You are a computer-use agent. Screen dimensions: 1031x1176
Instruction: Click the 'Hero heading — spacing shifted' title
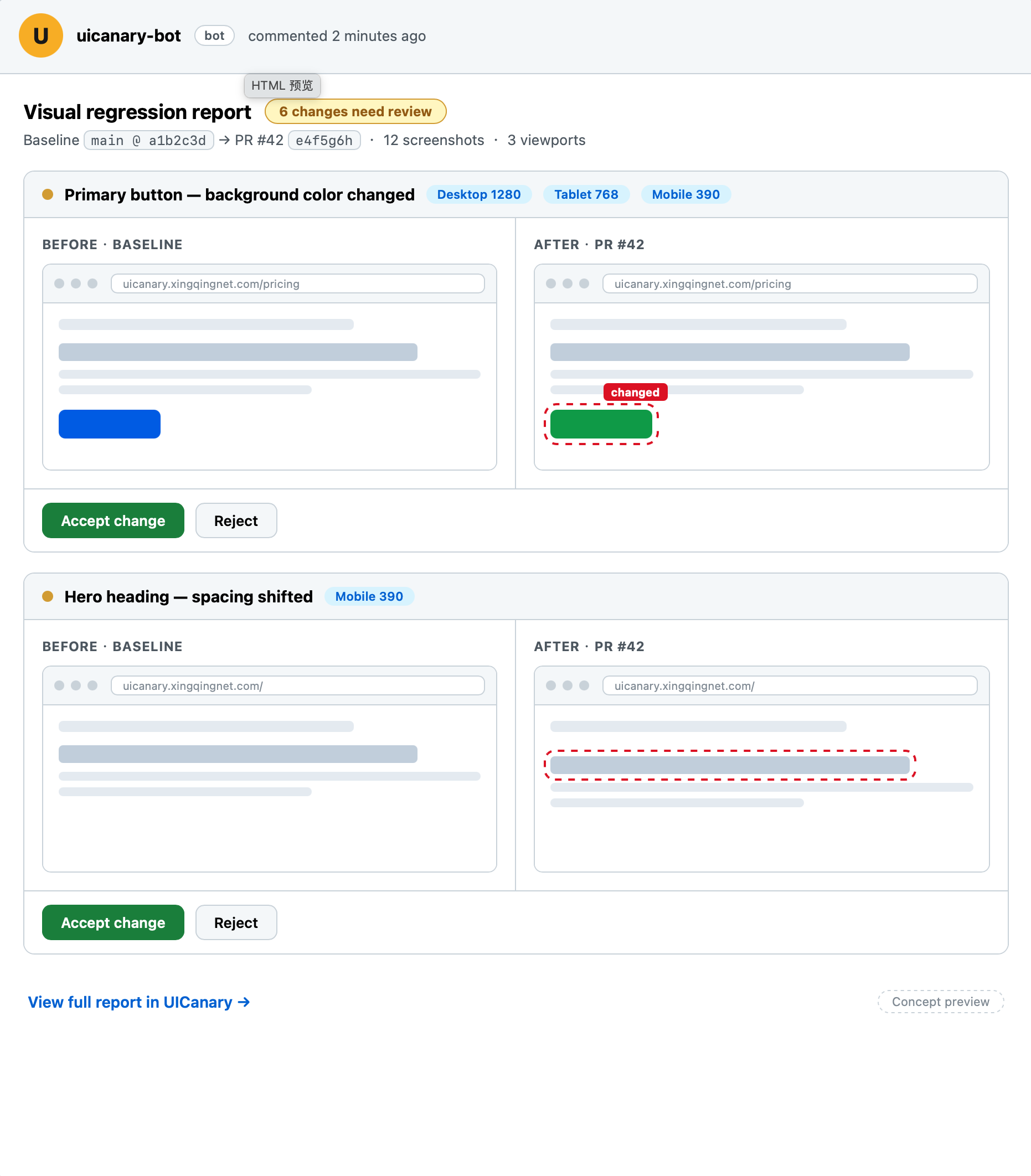click(x=189, y=597)
